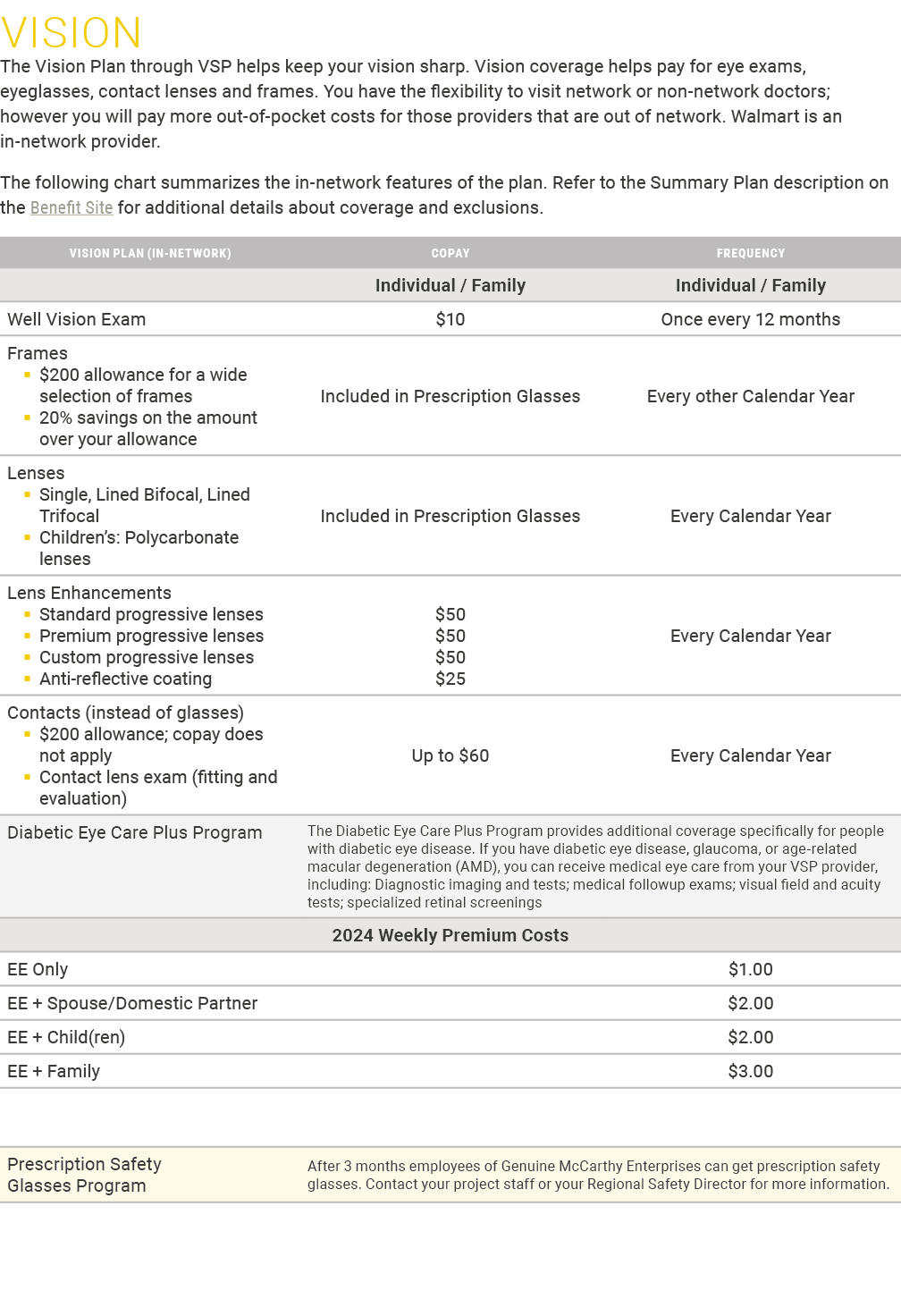Click the Vision Plan (In-Network) column header
This screenshot has width=901, height=1316.
tap(150, 254)
